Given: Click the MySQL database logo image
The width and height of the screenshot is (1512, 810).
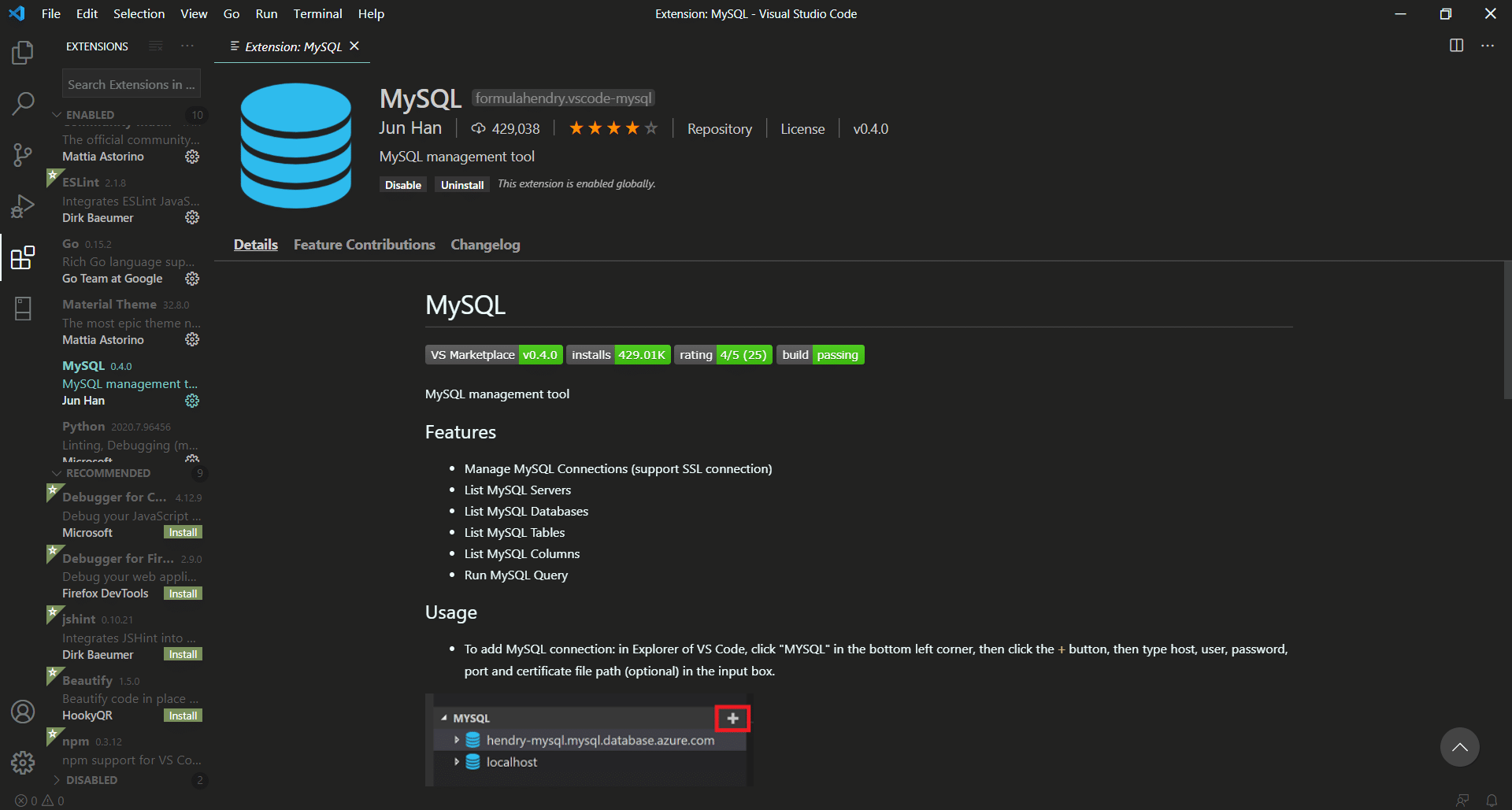Looking at the screenshot, I should [x=296, y=146].
